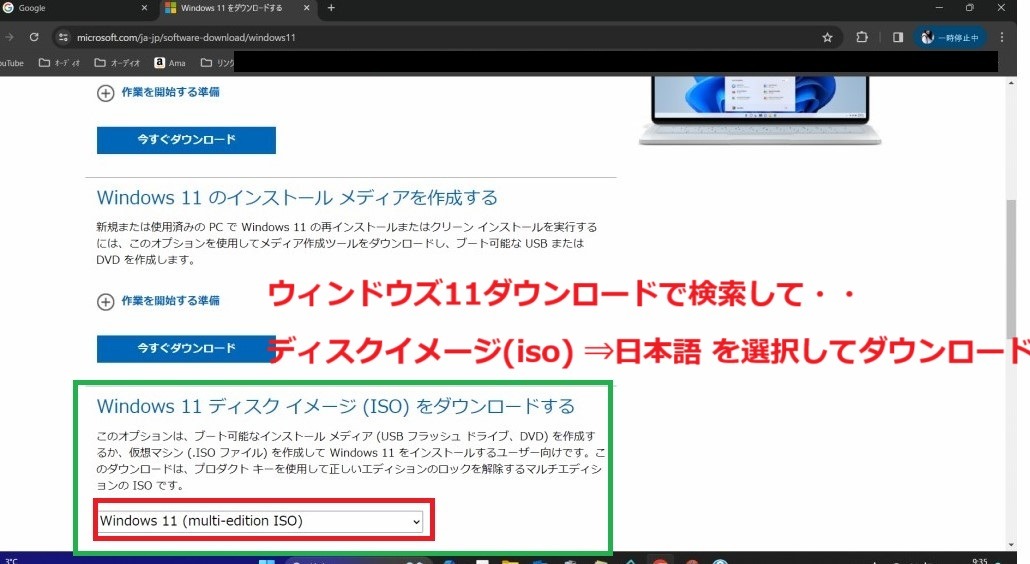Open the オーディオ folder beside the Ama bookmark

tap(118, 63)
